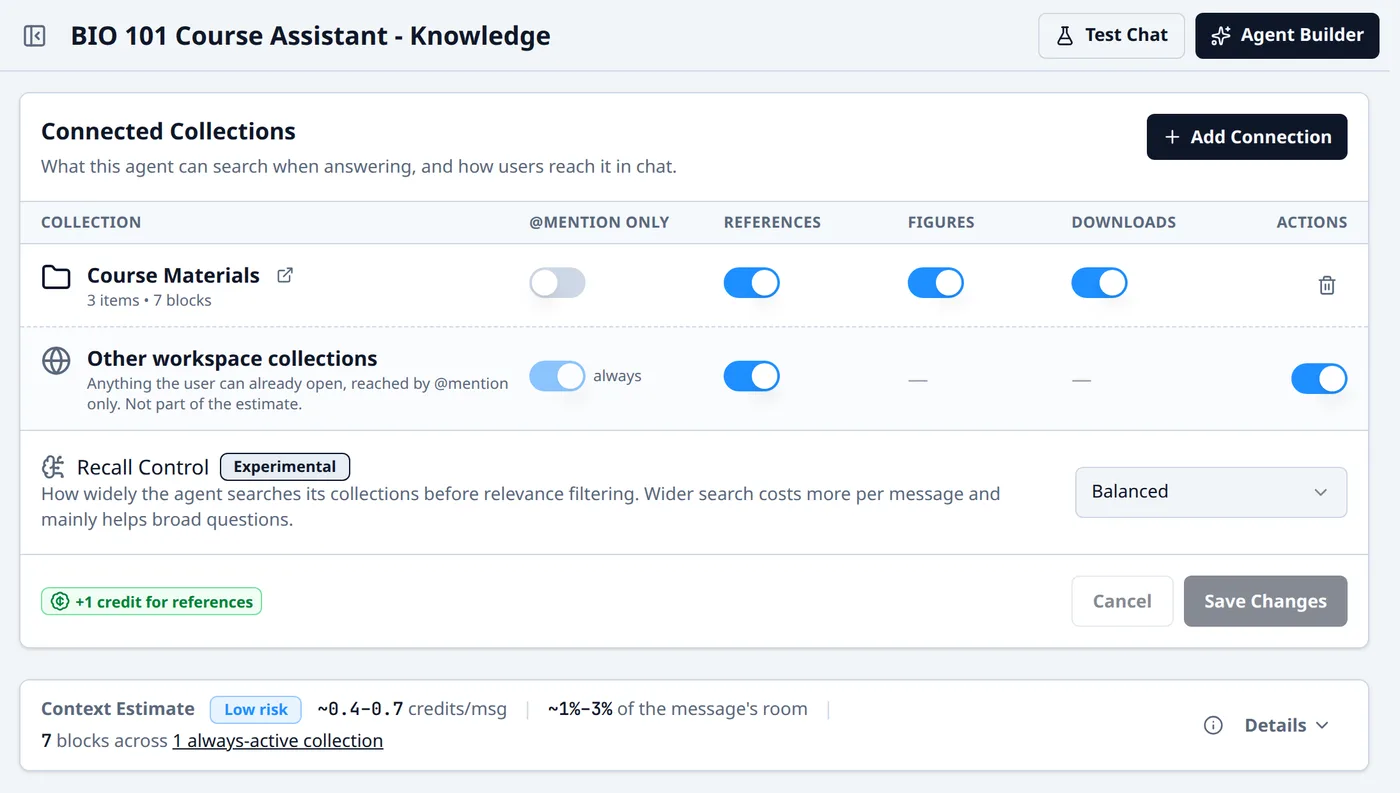Click the "3 items • 7 blocks" text
Image resolution: width=1400 pixels, height=793 pixels.
click(149, 300)
